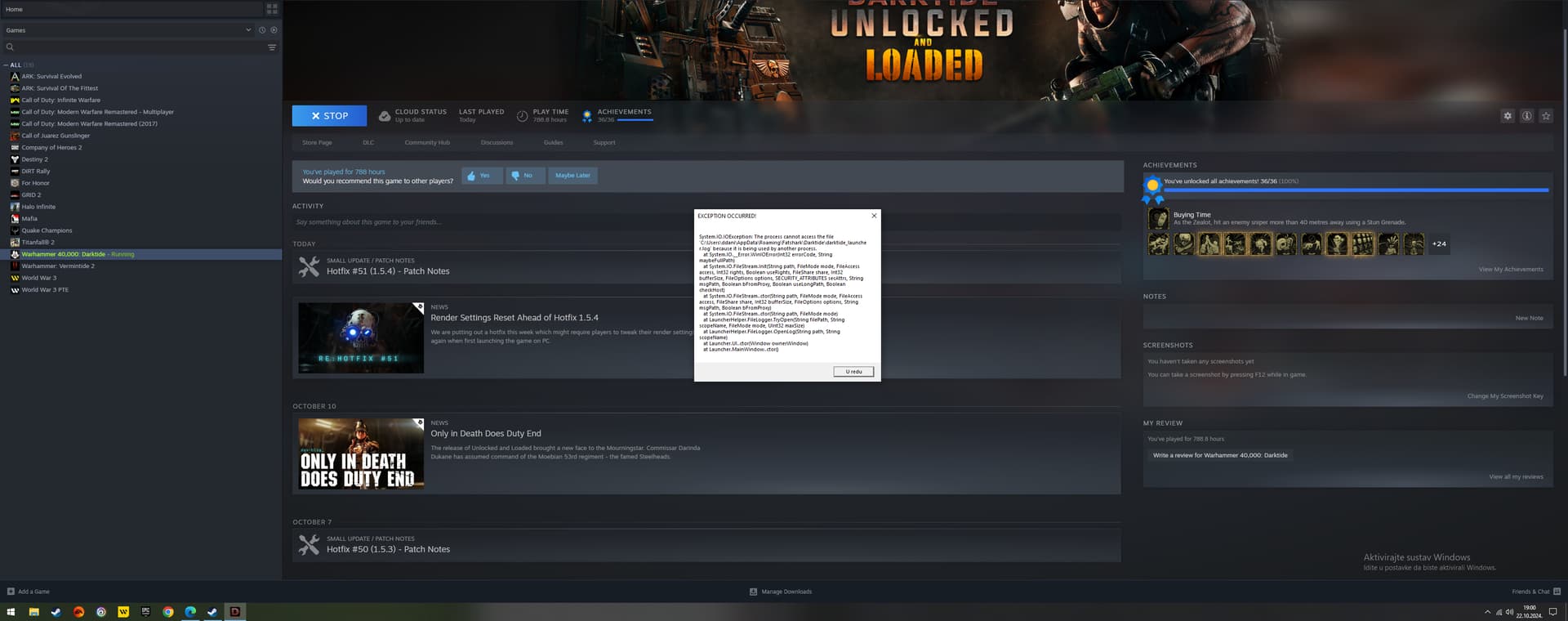This screenshot has height=621, width=1568.
Task: Open Windows Start menu
Action: (x=11, y=612)
